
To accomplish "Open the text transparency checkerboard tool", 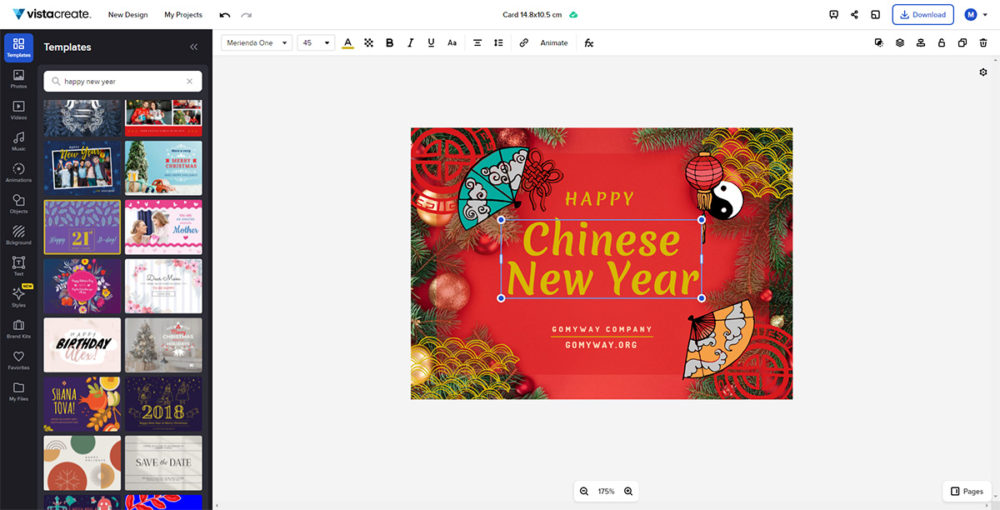I will coord(369,43).
